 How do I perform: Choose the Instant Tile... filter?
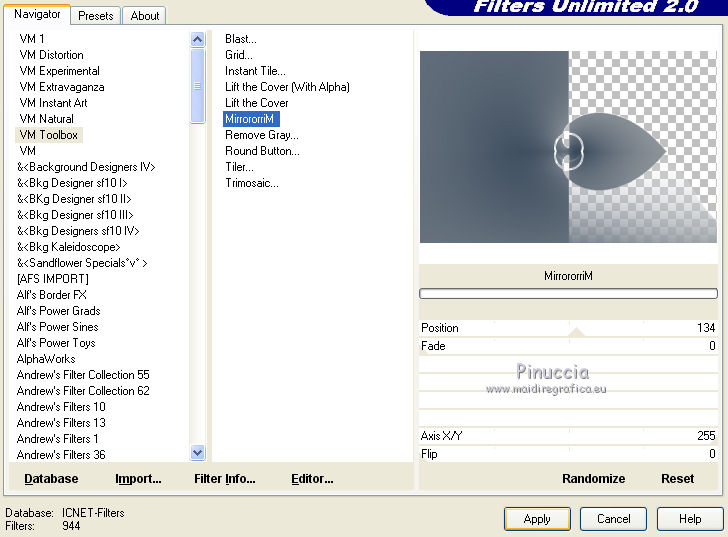pos(255,71)
